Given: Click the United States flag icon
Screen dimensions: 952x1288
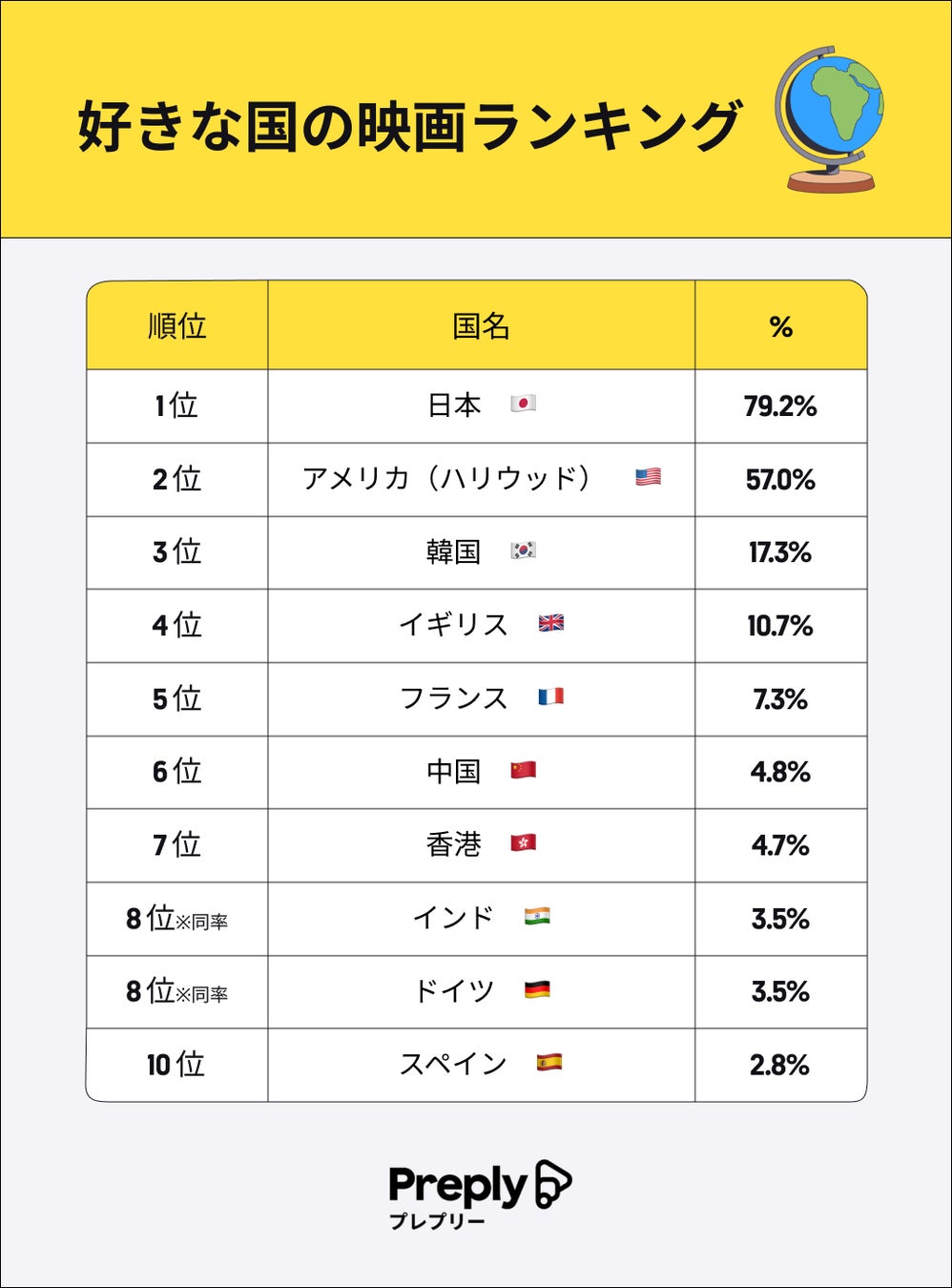Looking at the screenshot, I should (x=648, y=477).
